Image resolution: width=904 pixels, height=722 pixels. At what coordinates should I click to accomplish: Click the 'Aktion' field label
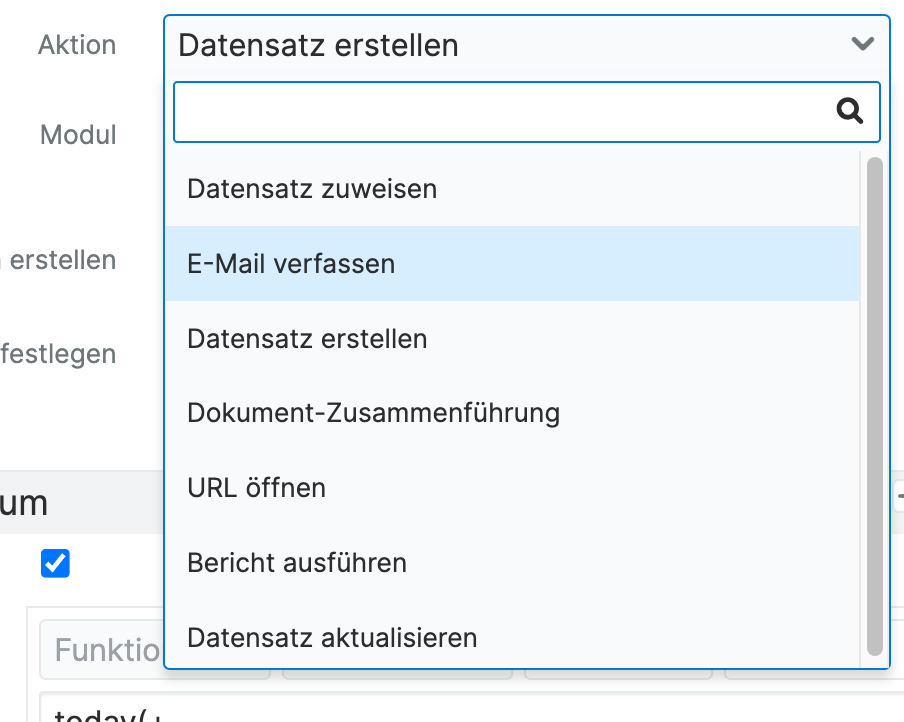click(x=77, y=45)
